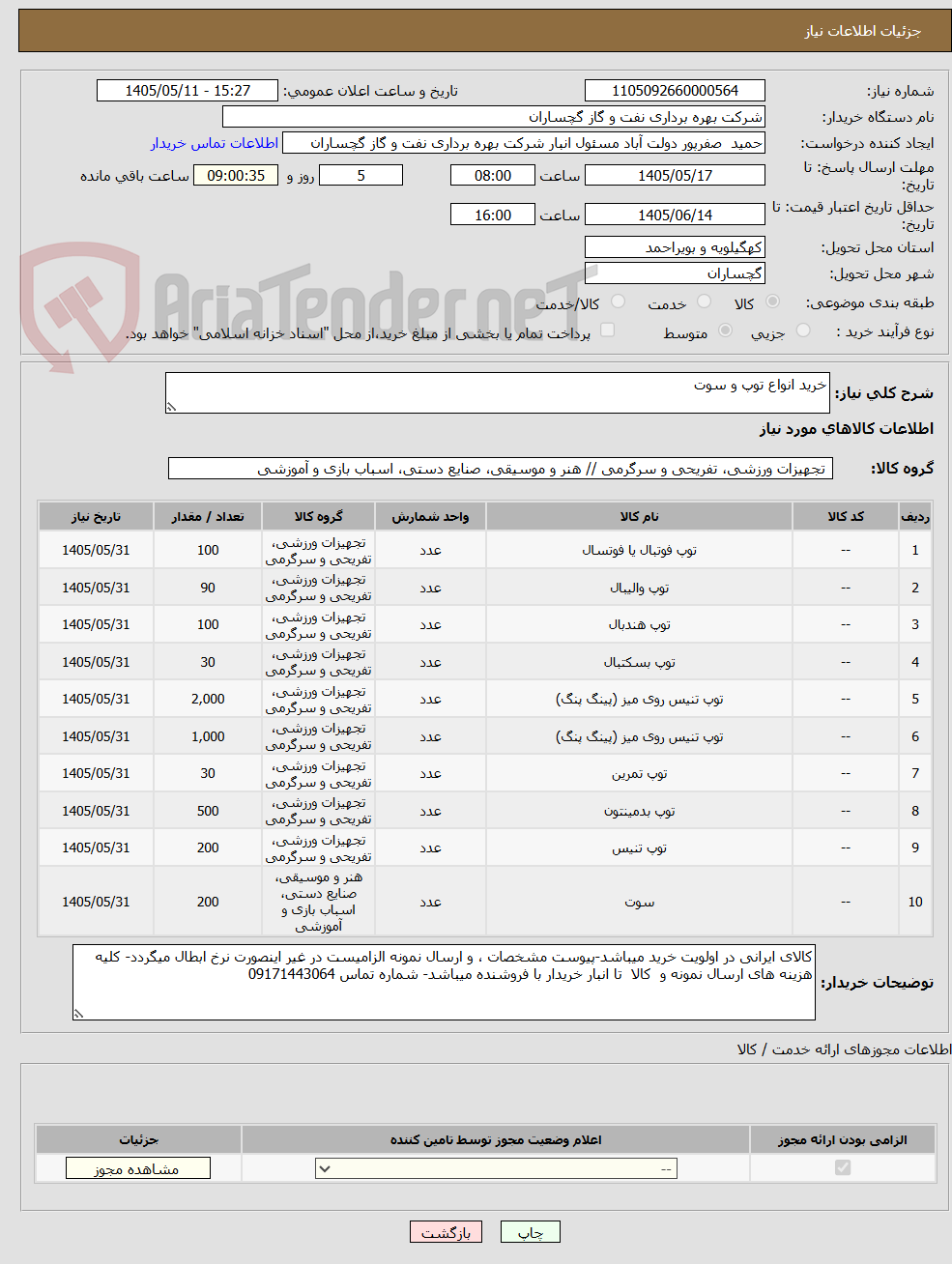Select row توپ بسکتبال
This screenshot has width=952, height=1264.
pos(485,662)
